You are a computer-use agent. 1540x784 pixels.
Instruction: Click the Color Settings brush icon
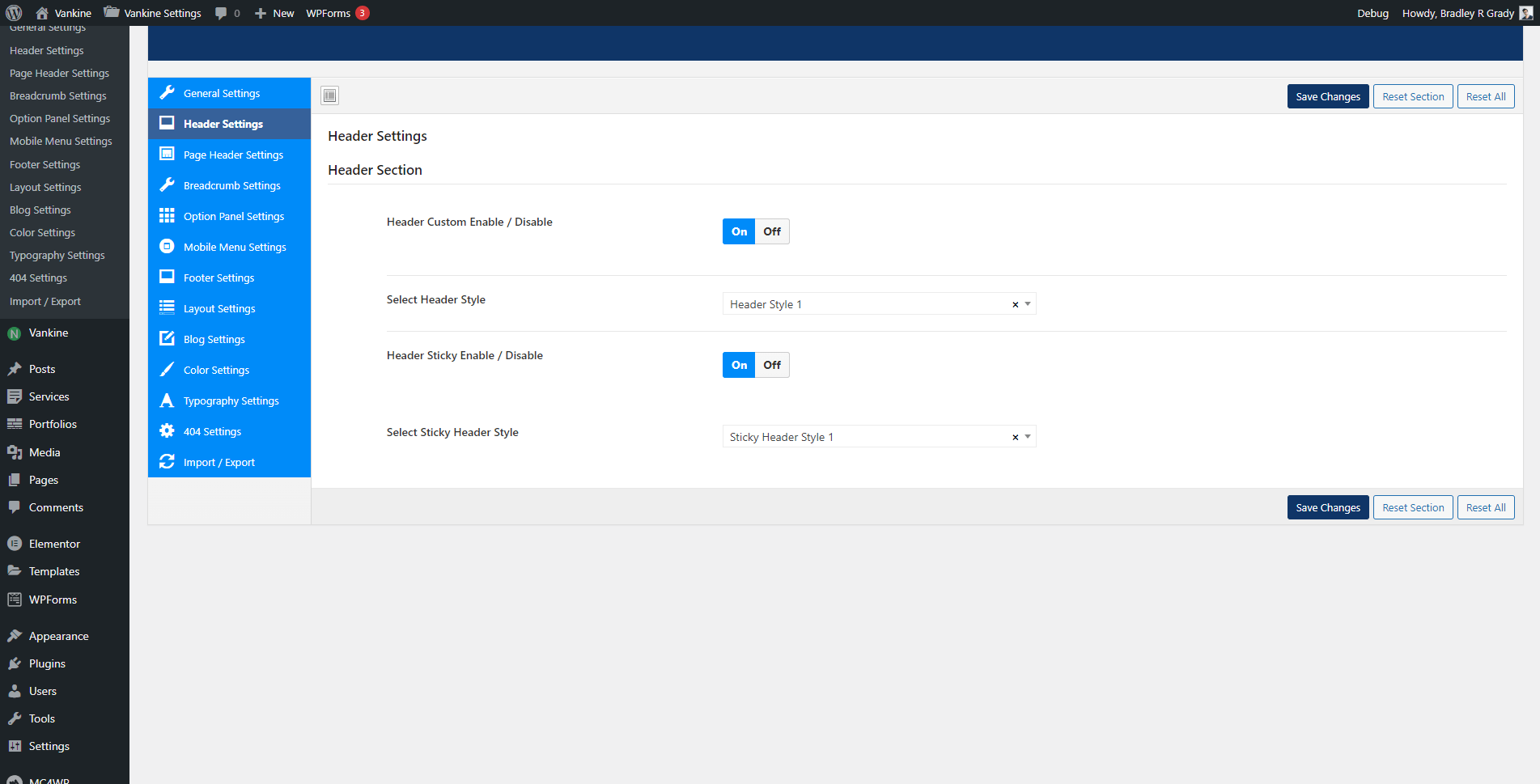click(167, 370)
